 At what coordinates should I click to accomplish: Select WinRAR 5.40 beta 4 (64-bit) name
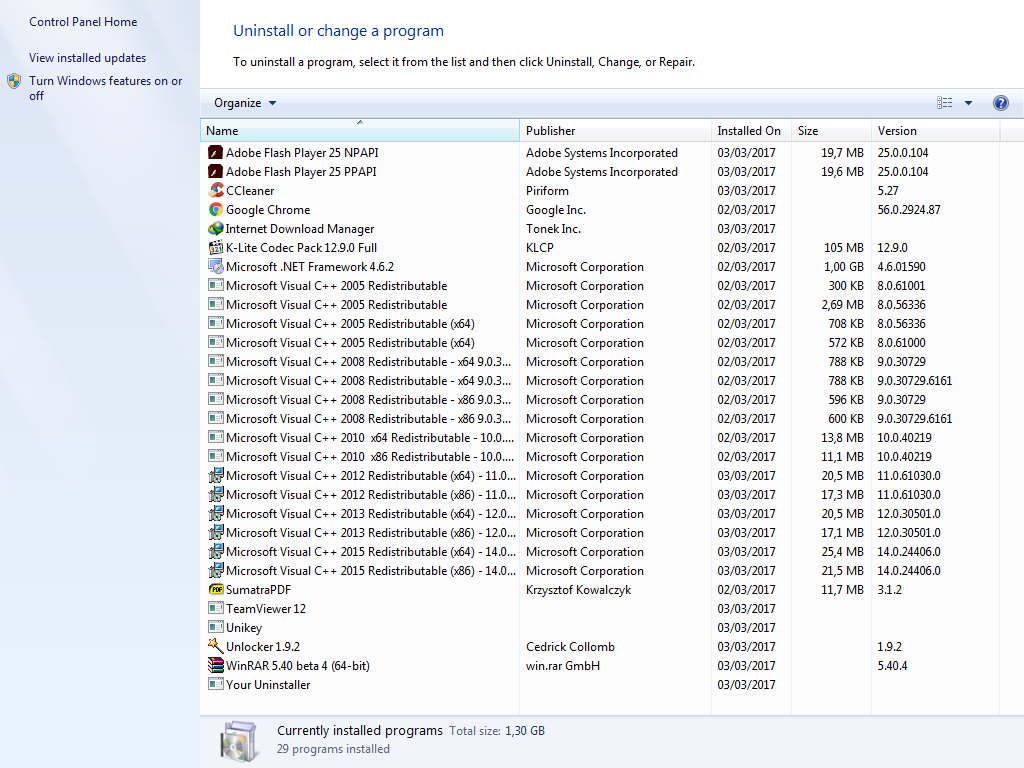298,665
